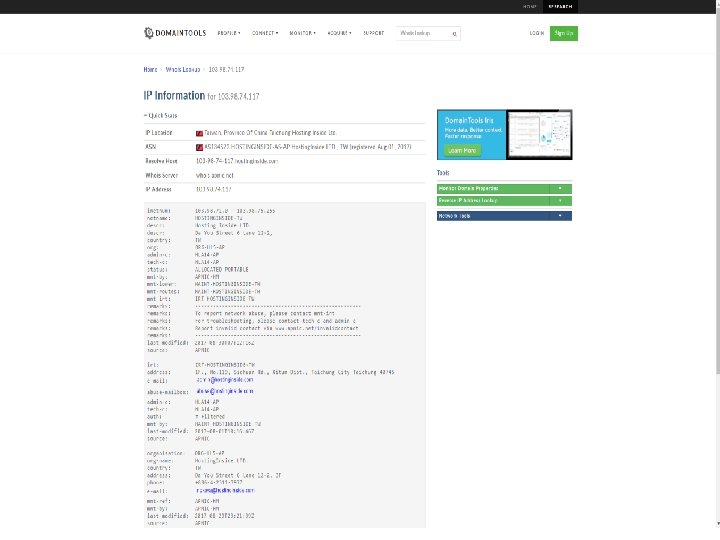
Task: Select the Whois Server value text
Action: [214, 175]
